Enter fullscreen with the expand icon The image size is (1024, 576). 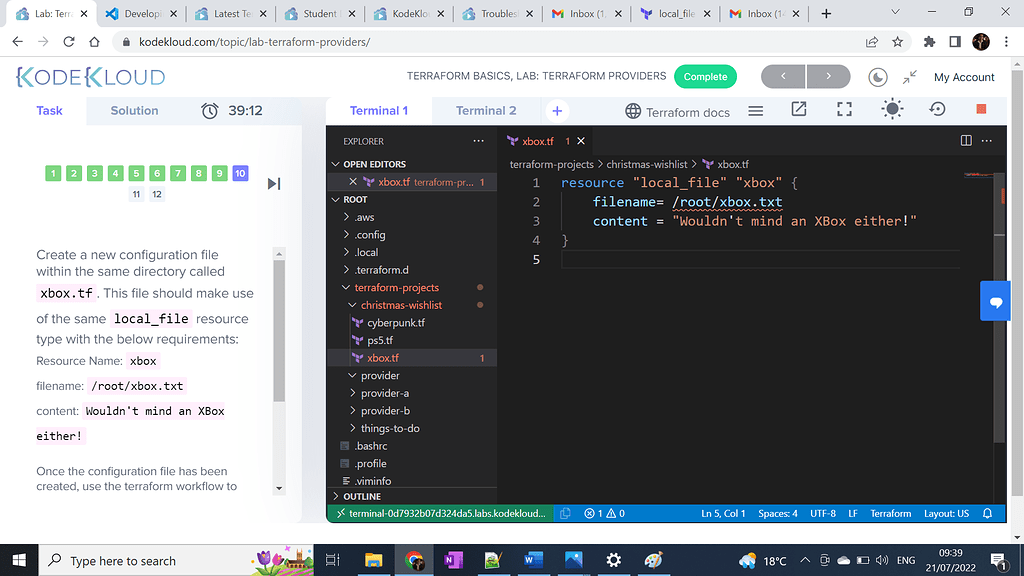click(844, 110)
